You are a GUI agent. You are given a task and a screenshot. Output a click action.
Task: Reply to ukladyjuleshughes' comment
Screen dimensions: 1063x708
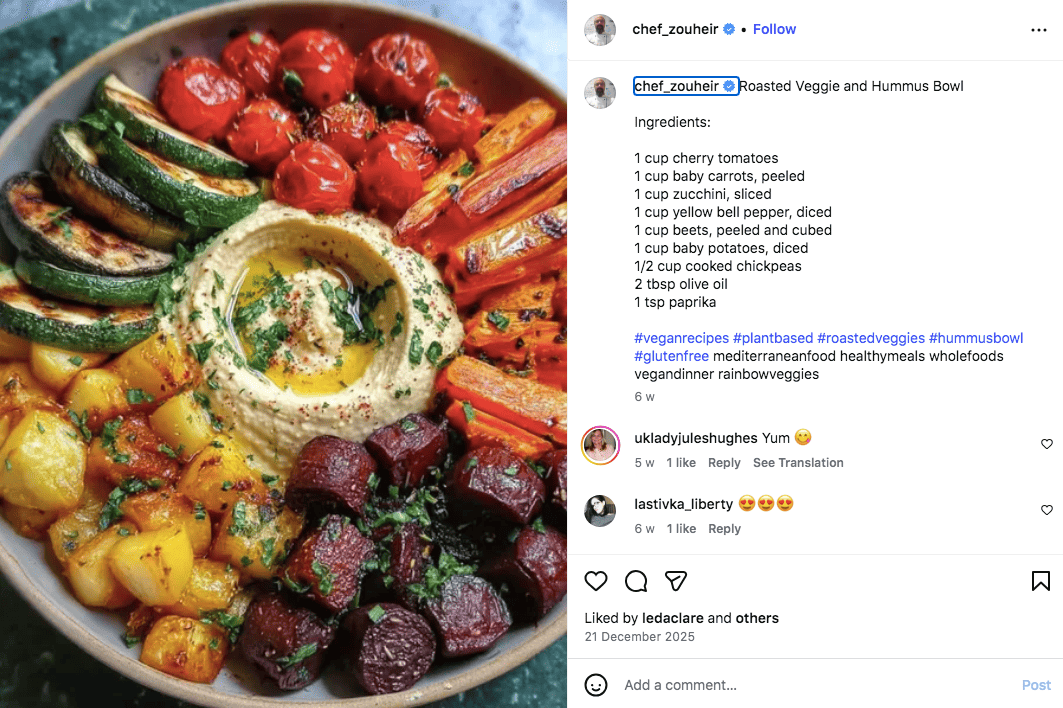(724, 462)
